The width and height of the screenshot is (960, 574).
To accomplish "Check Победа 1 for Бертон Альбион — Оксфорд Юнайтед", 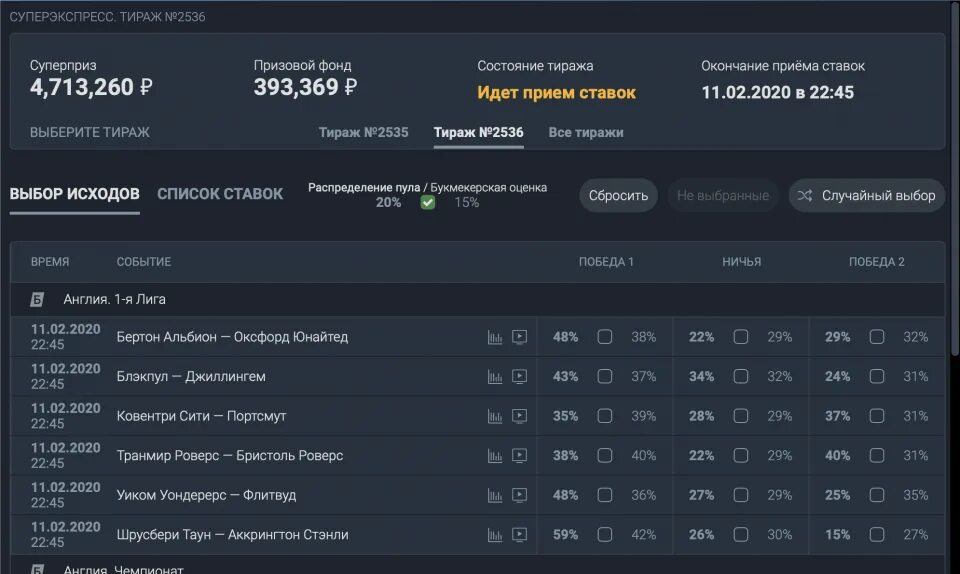I will pos(605,337).
